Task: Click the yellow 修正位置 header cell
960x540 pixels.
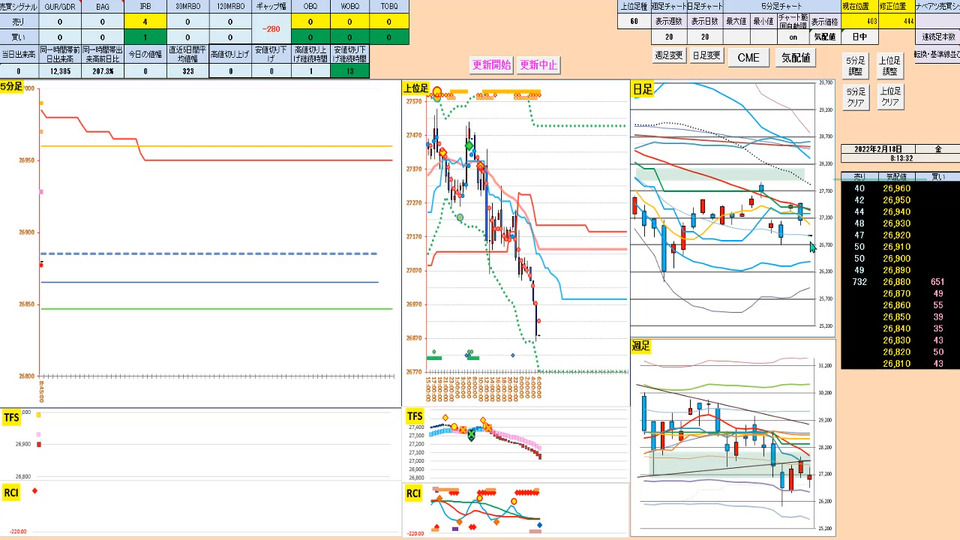Action: 896,6
